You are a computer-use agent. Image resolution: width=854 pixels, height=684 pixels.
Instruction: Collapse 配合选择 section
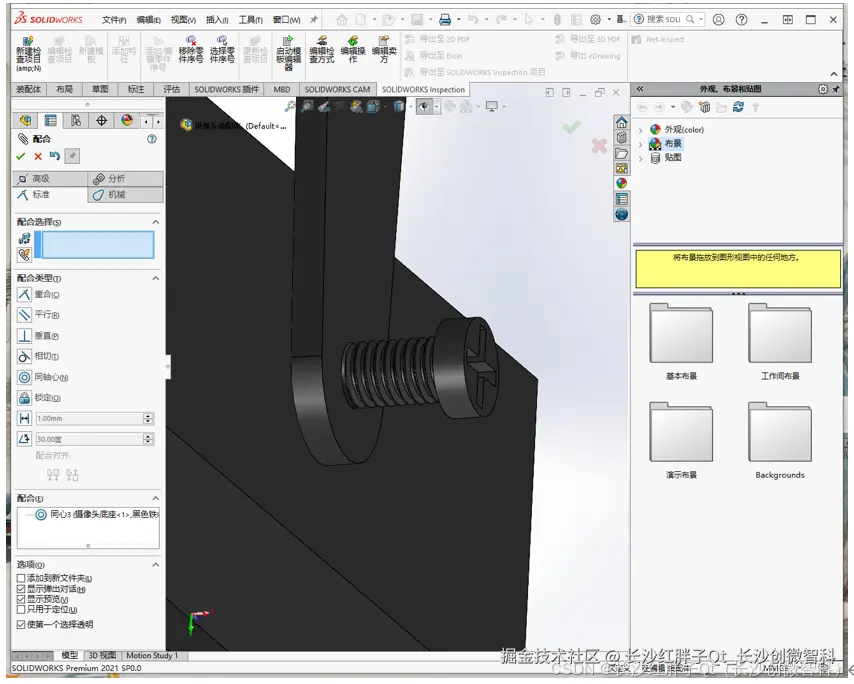(156, 222)
